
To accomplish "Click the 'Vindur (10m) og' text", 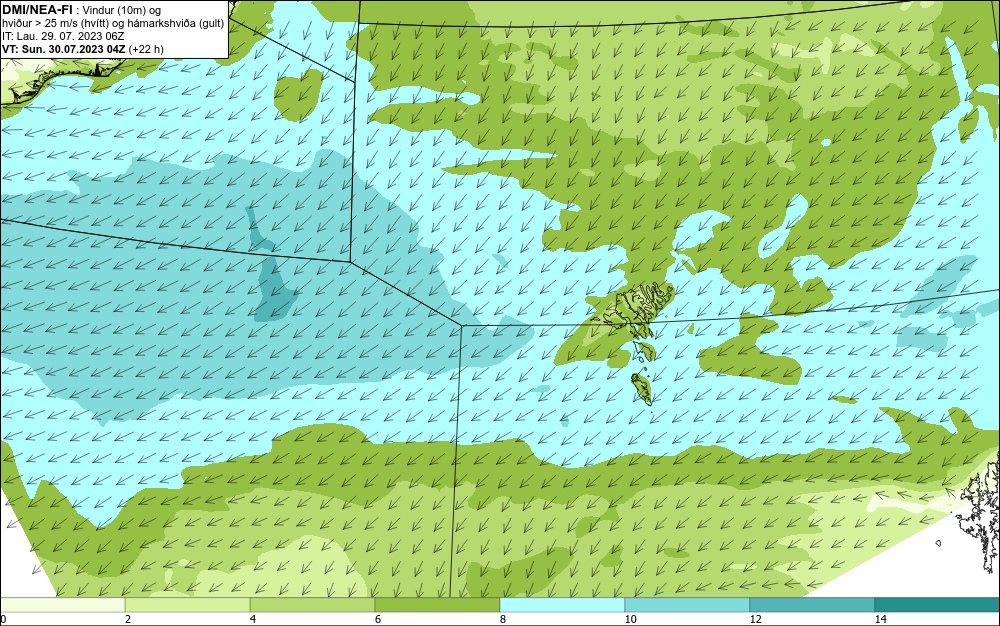I will pyautogui.click(x=122, y=10).
